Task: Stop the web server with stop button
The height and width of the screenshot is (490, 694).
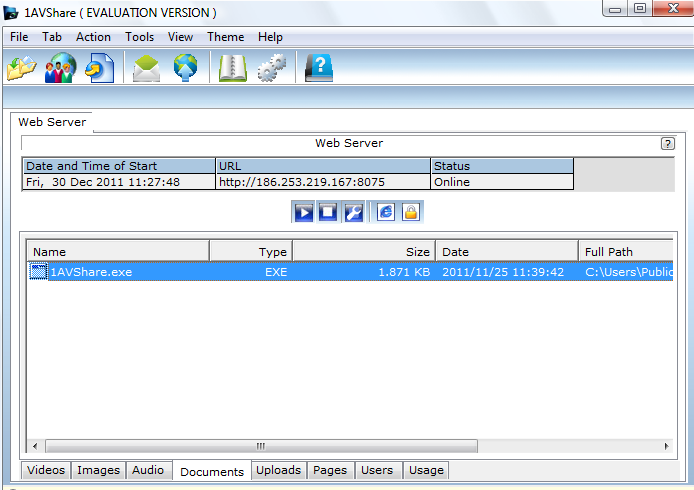Action: [x=328, y=212]
